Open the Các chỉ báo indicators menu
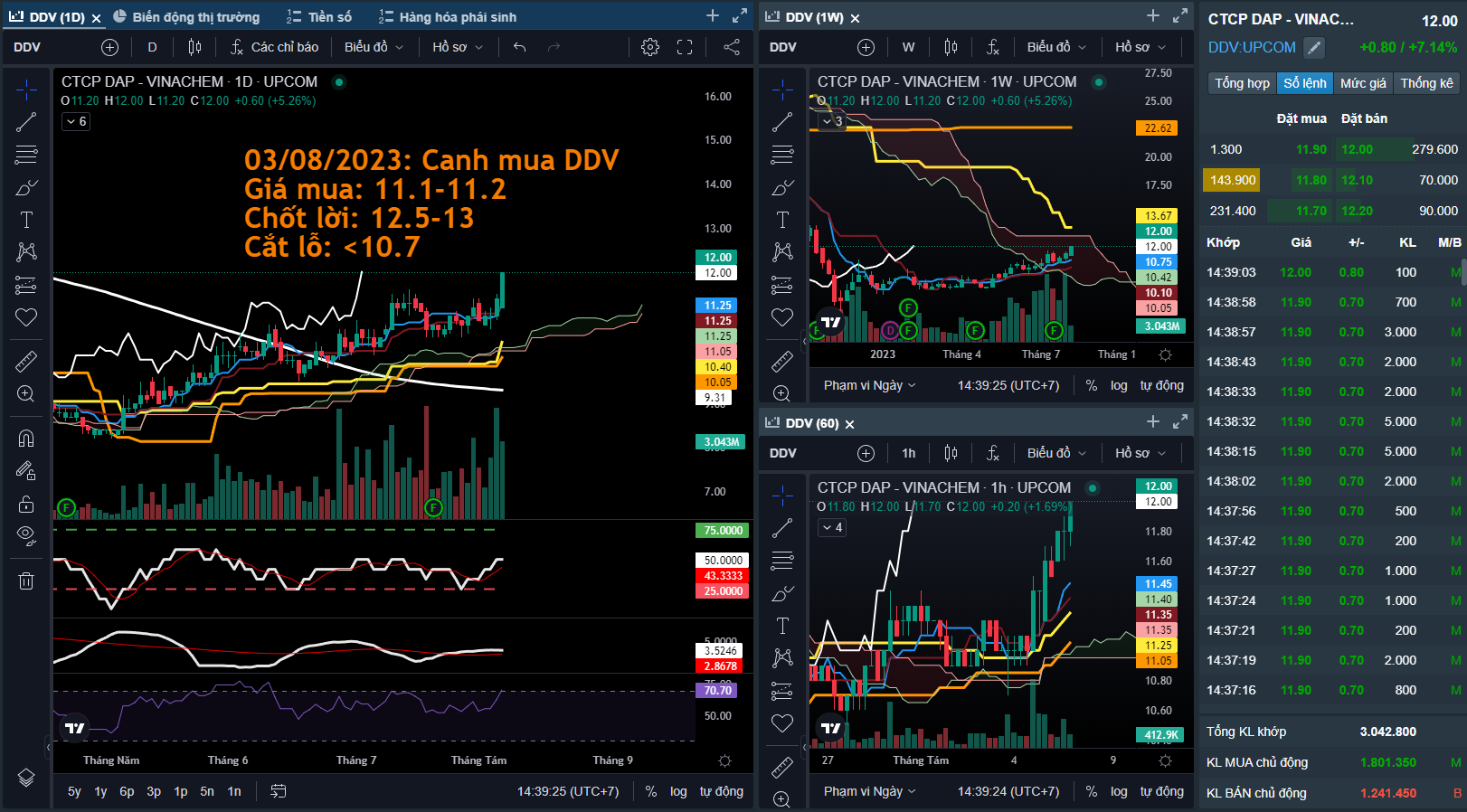Viewport: 1467px width, 812px height. point(274,47)
